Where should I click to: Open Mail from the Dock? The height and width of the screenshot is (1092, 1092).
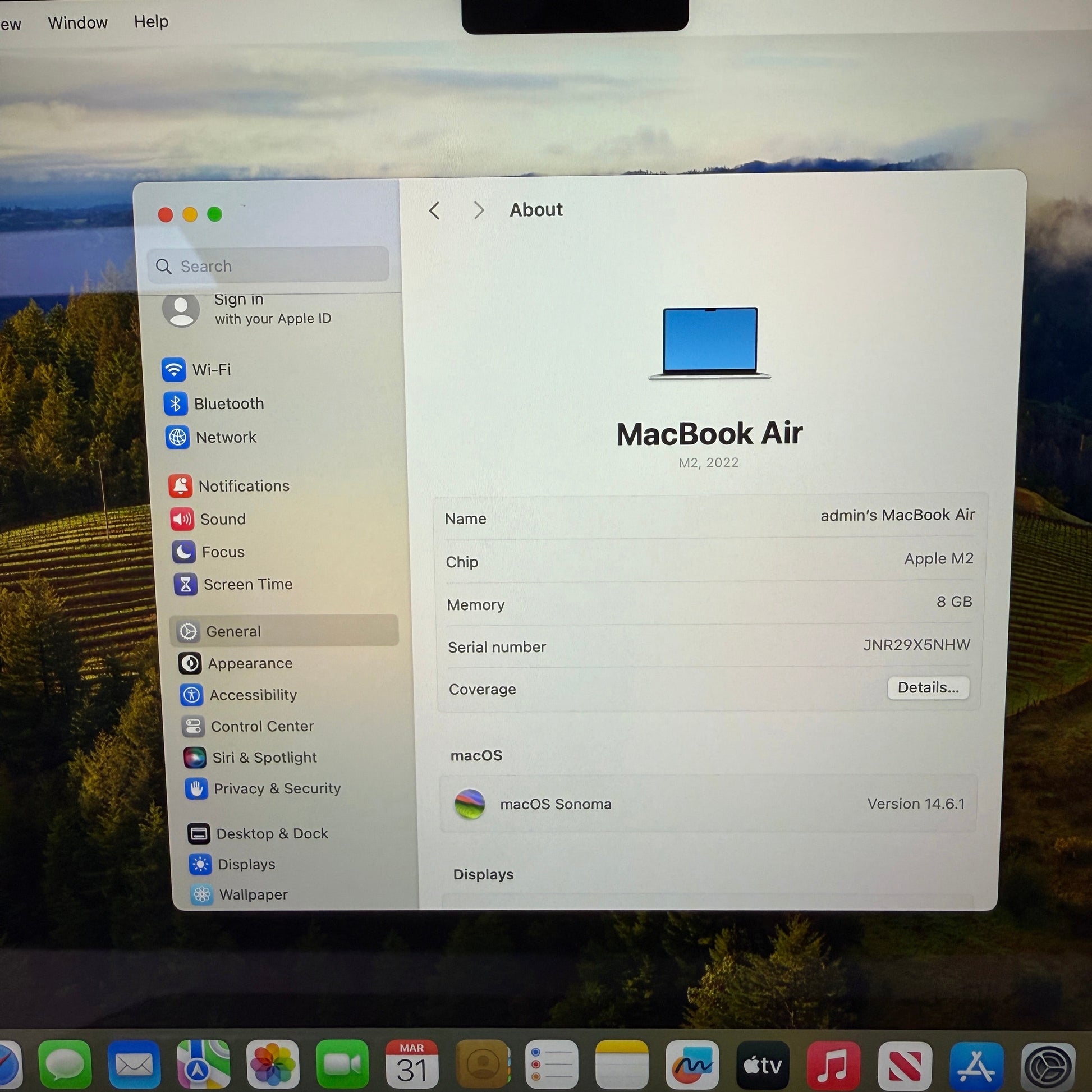tap(134, 1065)
